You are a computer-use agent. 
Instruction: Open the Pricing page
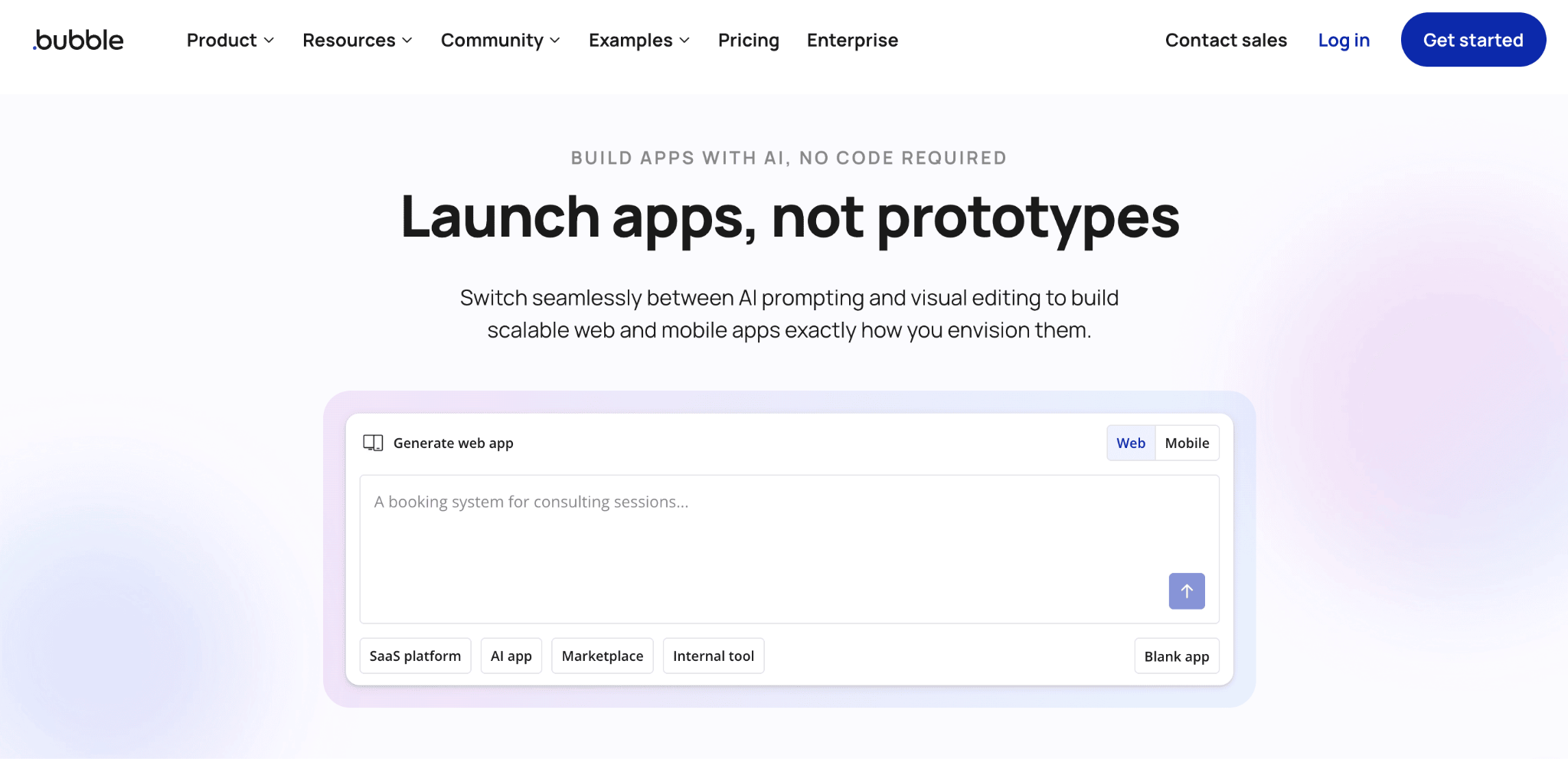tap(748, 40)
